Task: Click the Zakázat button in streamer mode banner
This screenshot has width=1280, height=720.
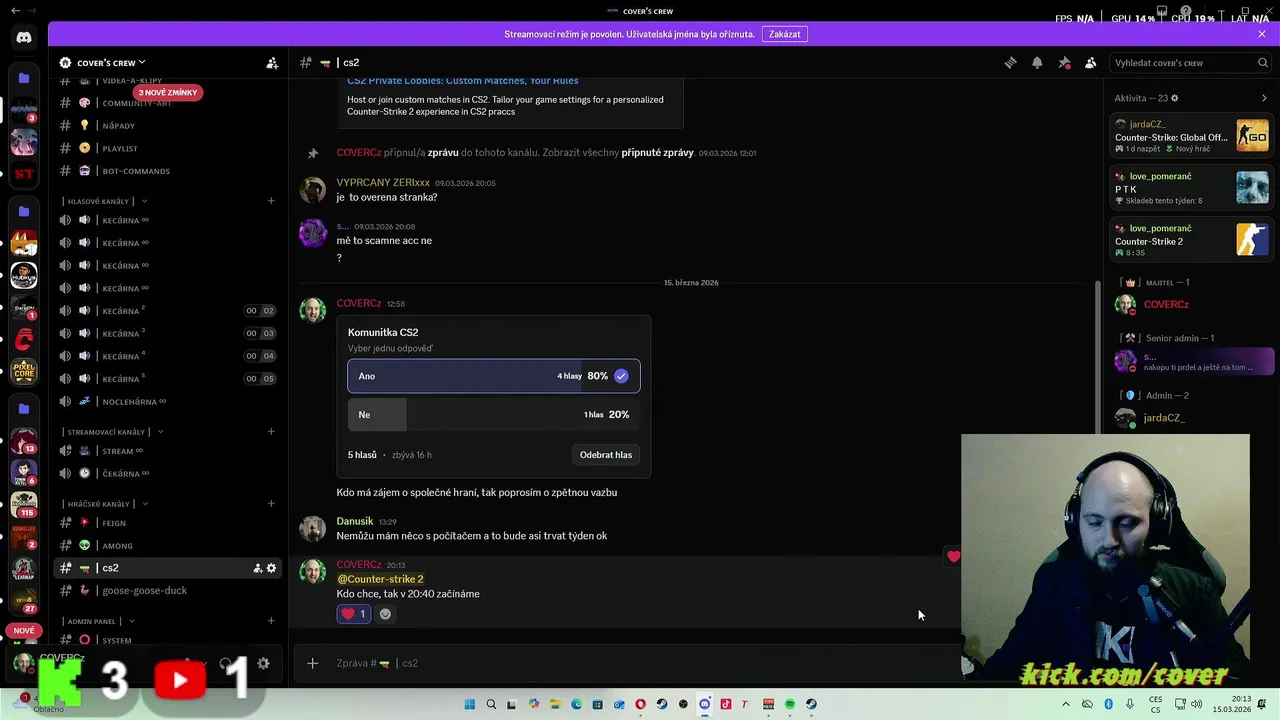Action: [784, 34]
